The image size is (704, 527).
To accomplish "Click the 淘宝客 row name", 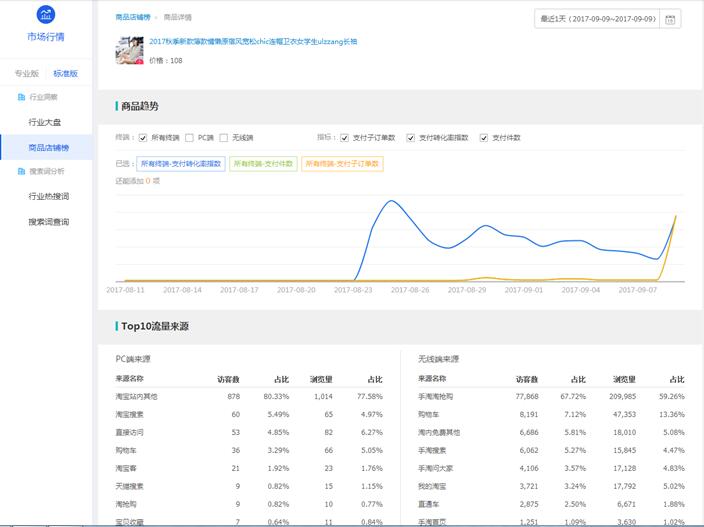I will click(x=126, y=468).
